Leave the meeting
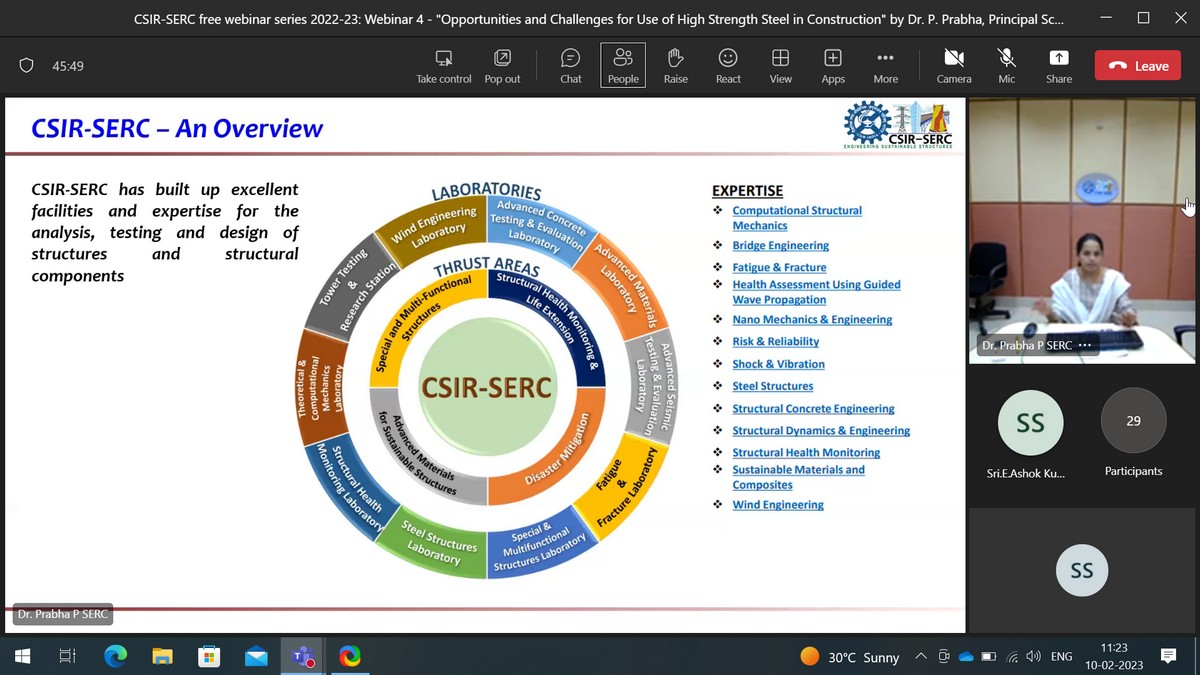The height and width of the screenshot is (675, 1200). [1138, 66]
